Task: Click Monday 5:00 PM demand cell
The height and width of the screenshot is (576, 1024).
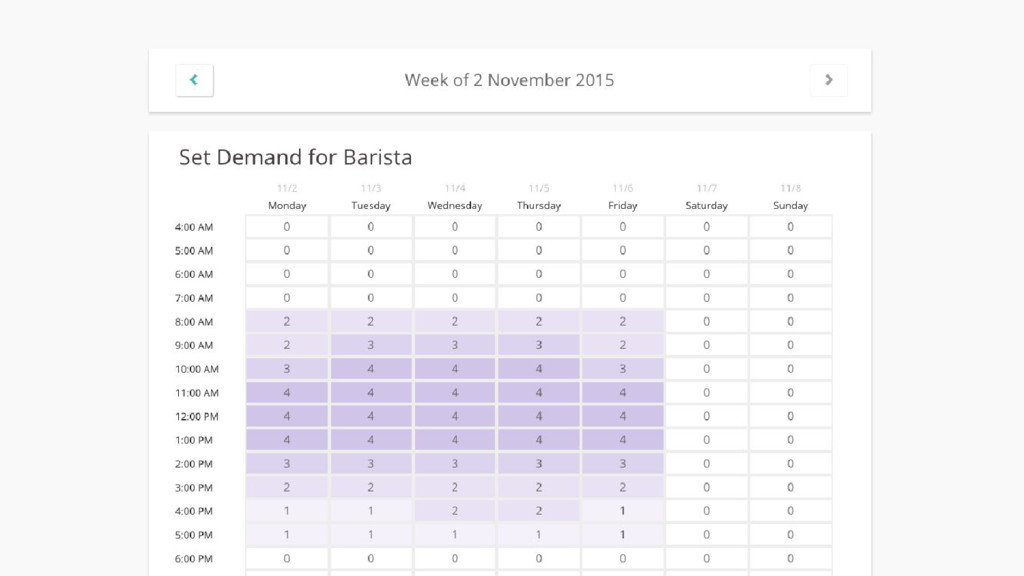Action: click(x=287, y=534)
